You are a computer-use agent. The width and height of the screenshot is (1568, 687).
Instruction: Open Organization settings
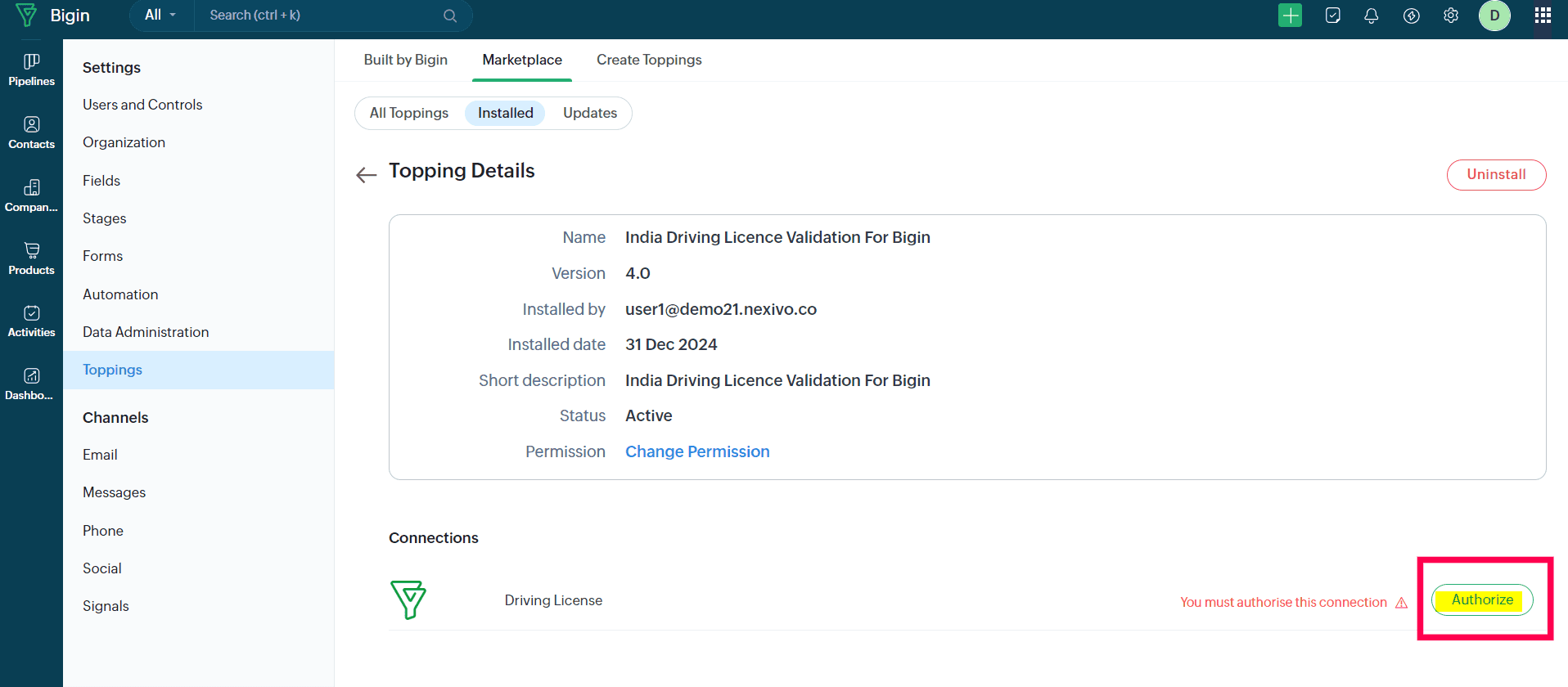124,142
